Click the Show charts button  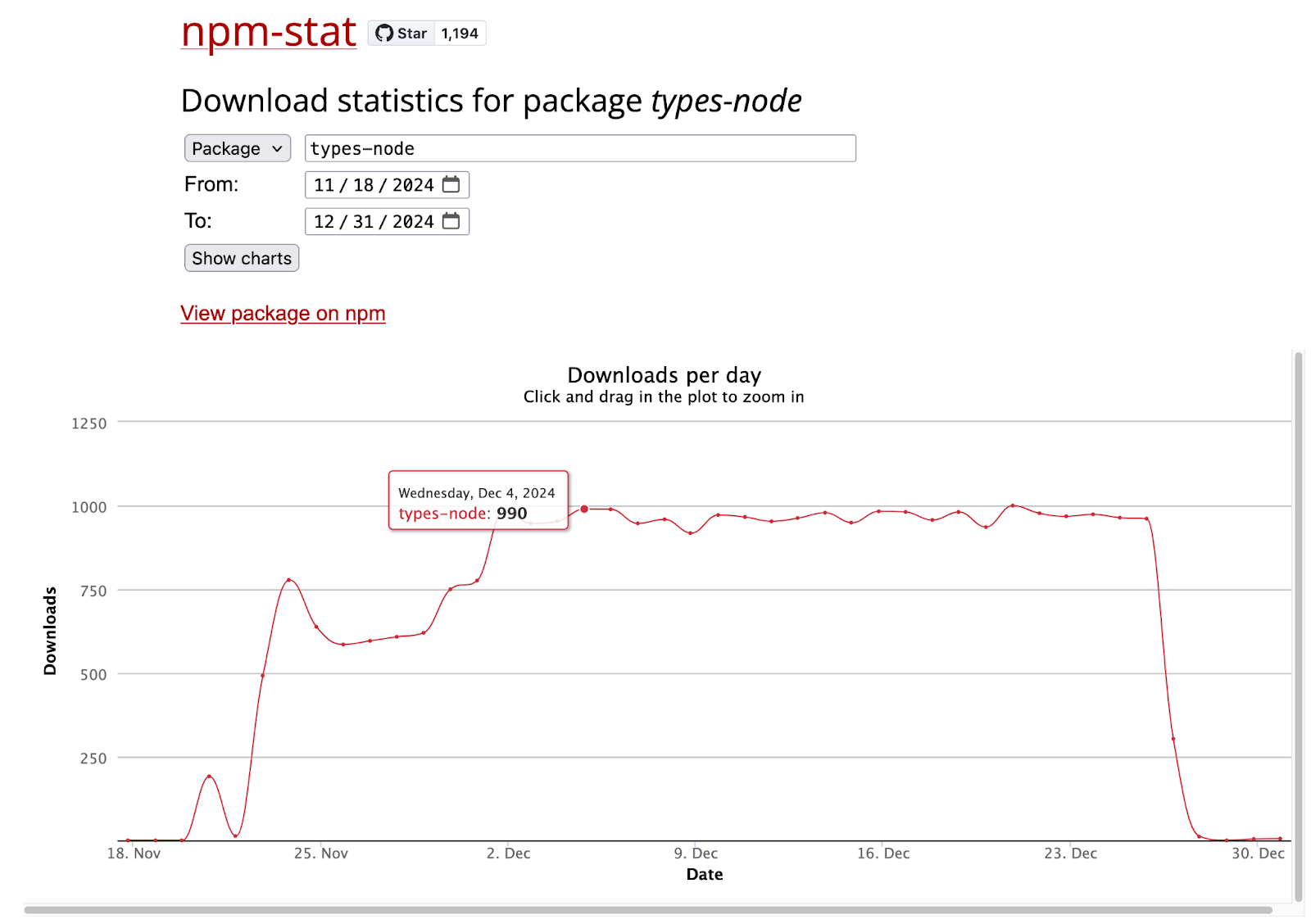[242, 258]
